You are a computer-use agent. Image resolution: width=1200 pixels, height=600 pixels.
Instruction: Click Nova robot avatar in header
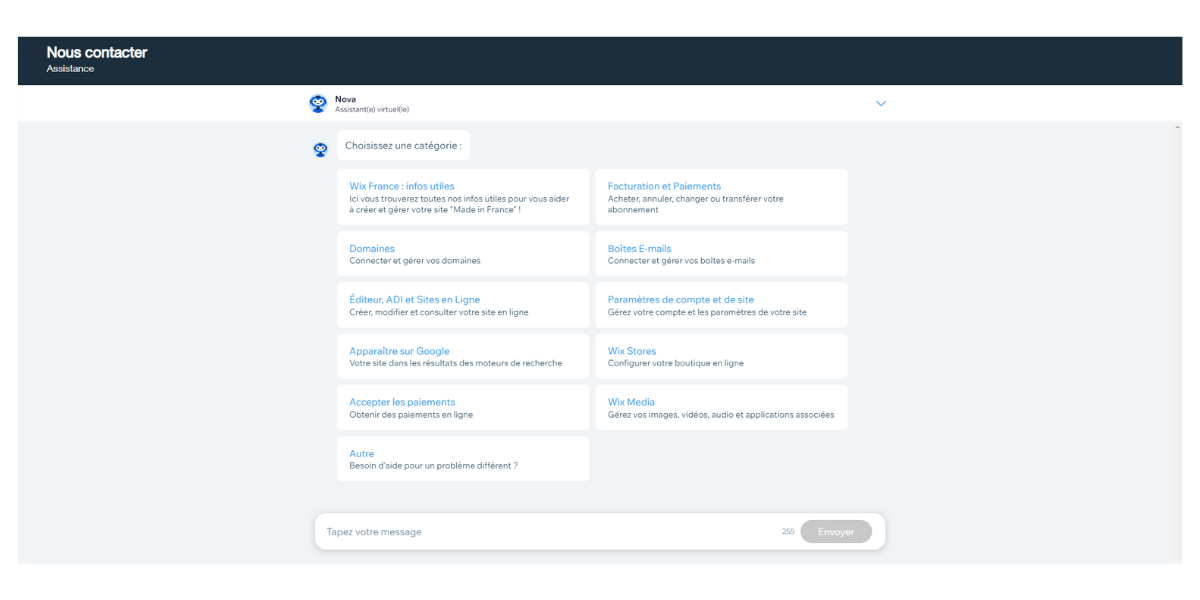coord(318,103)
